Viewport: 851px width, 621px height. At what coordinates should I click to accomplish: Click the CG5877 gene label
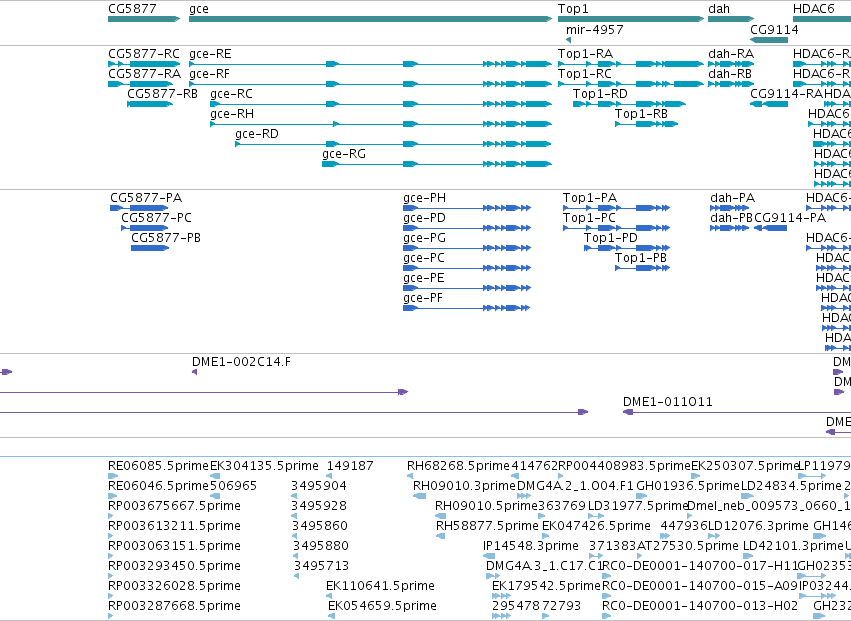[132, 9]
